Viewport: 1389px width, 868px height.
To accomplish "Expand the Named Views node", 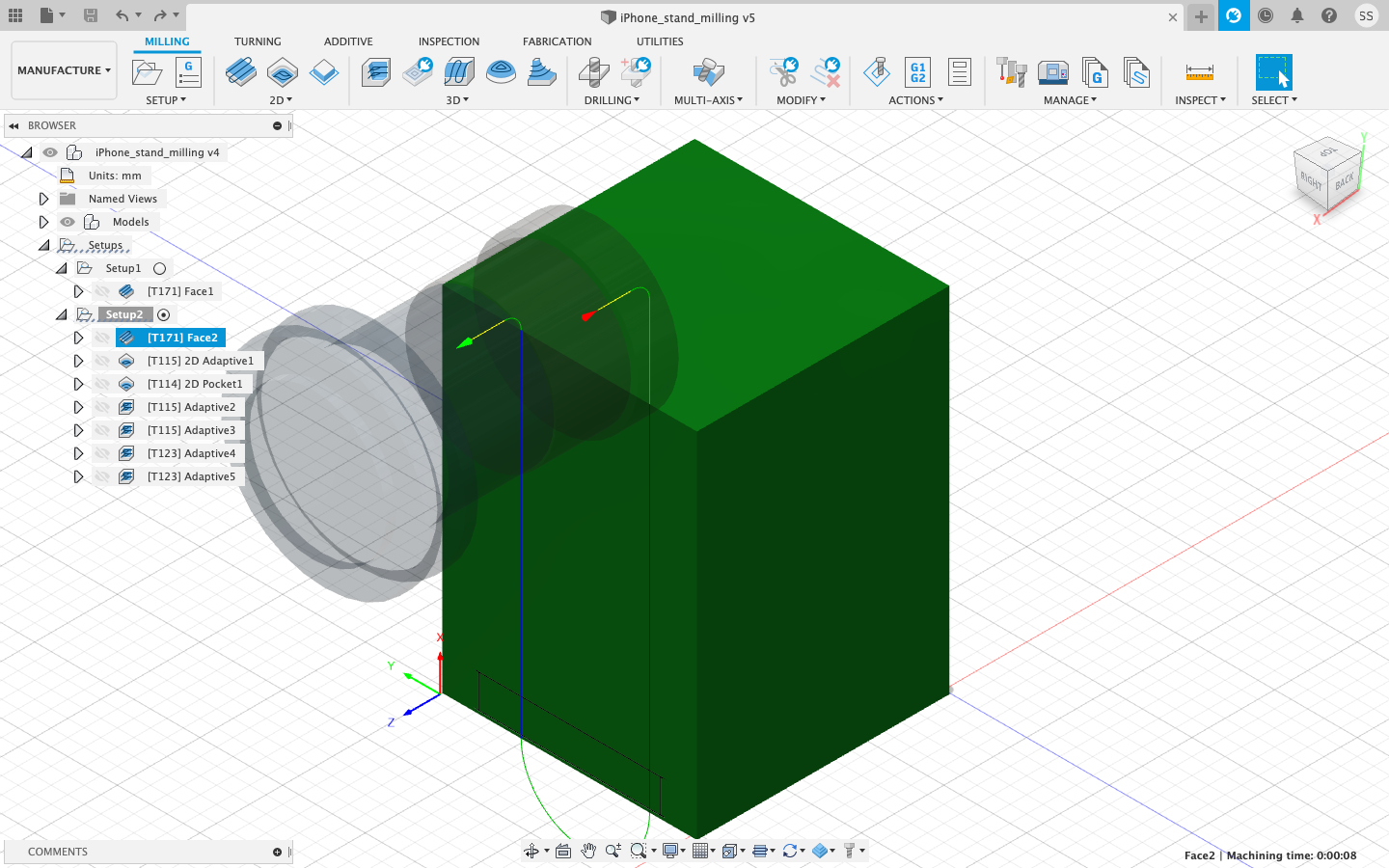I will [43, 199].
